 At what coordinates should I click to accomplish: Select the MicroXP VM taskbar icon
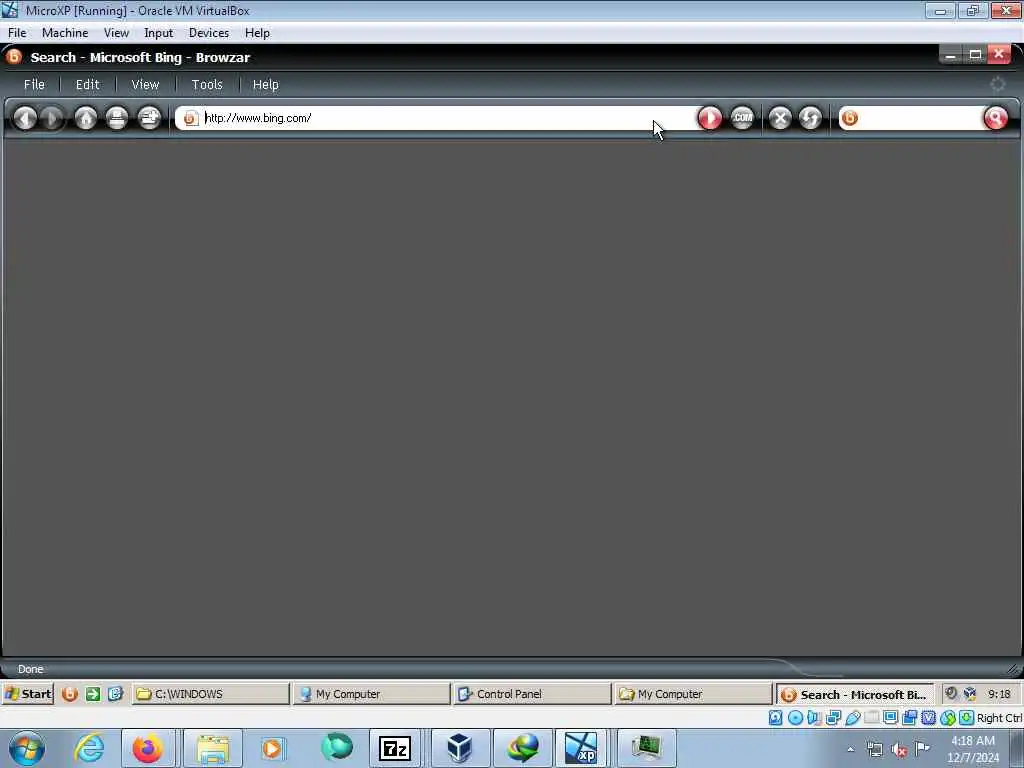tap(581, 748)
